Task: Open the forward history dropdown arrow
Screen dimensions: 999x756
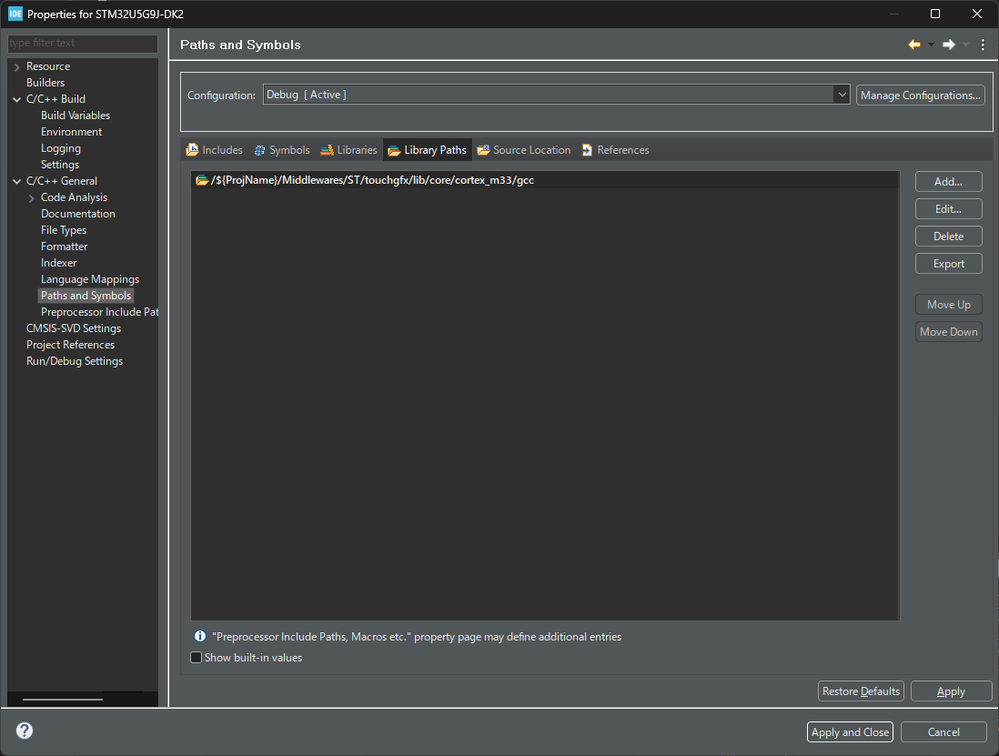Action: click(x=965, y=45)
